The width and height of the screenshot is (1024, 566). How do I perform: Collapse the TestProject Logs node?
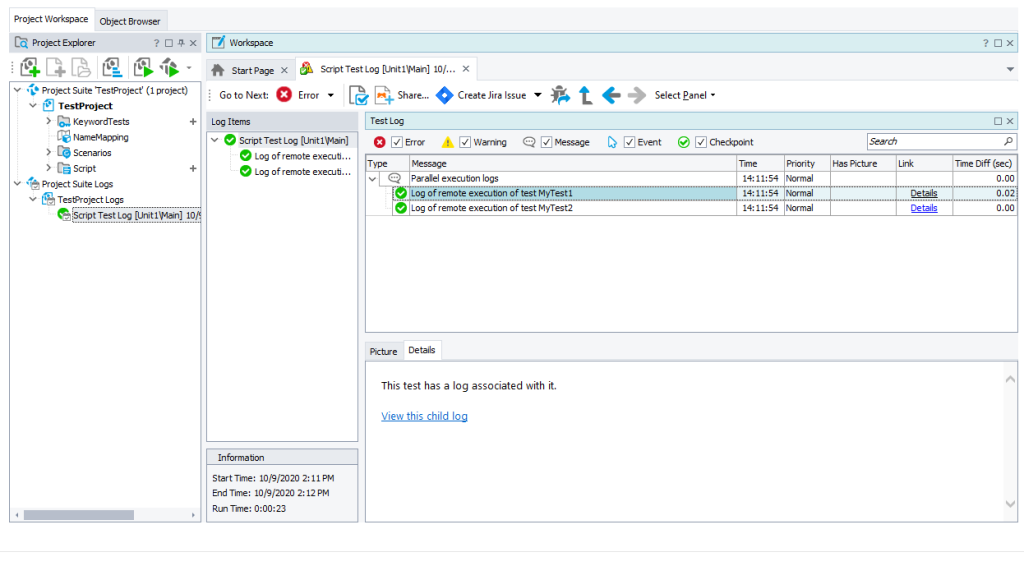point(33,199)
